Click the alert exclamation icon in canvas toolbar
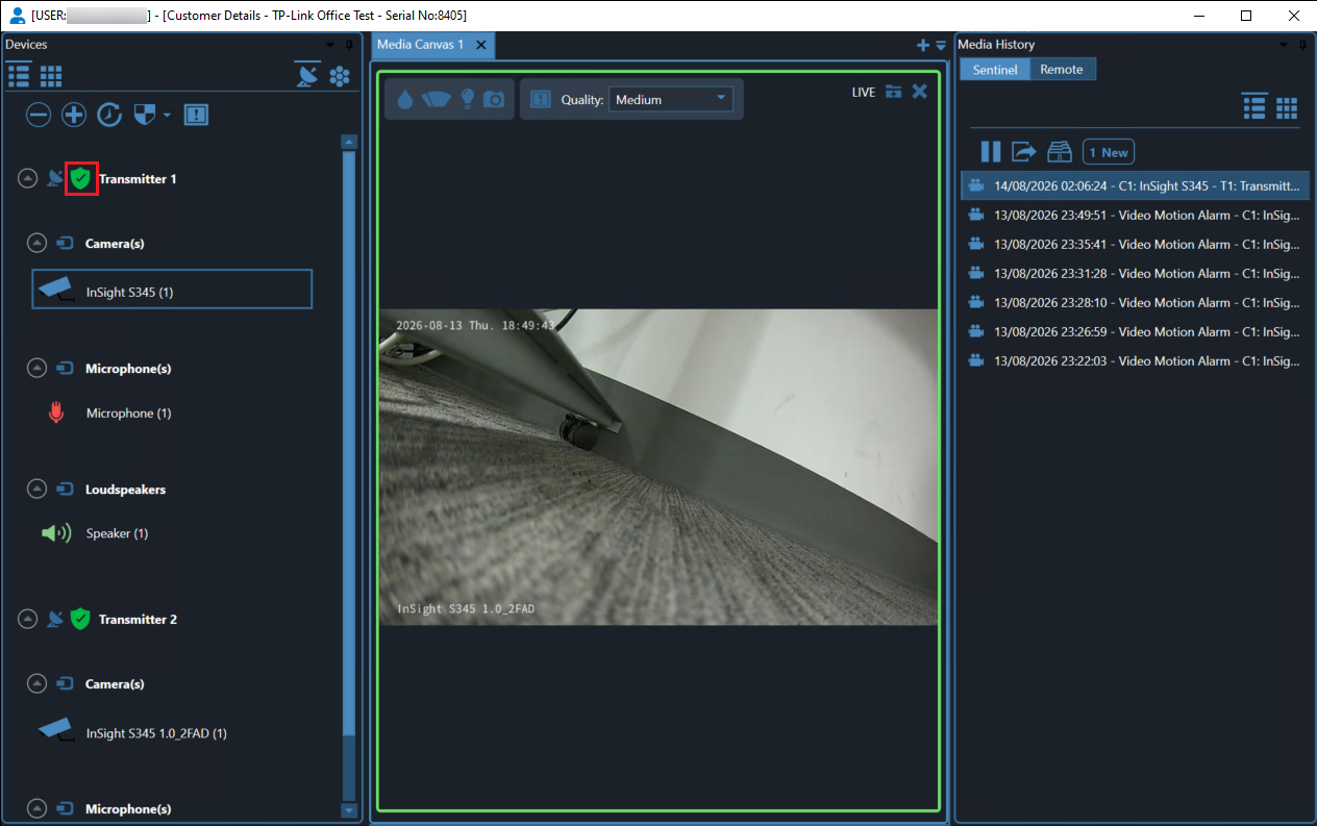 (541, 99)
